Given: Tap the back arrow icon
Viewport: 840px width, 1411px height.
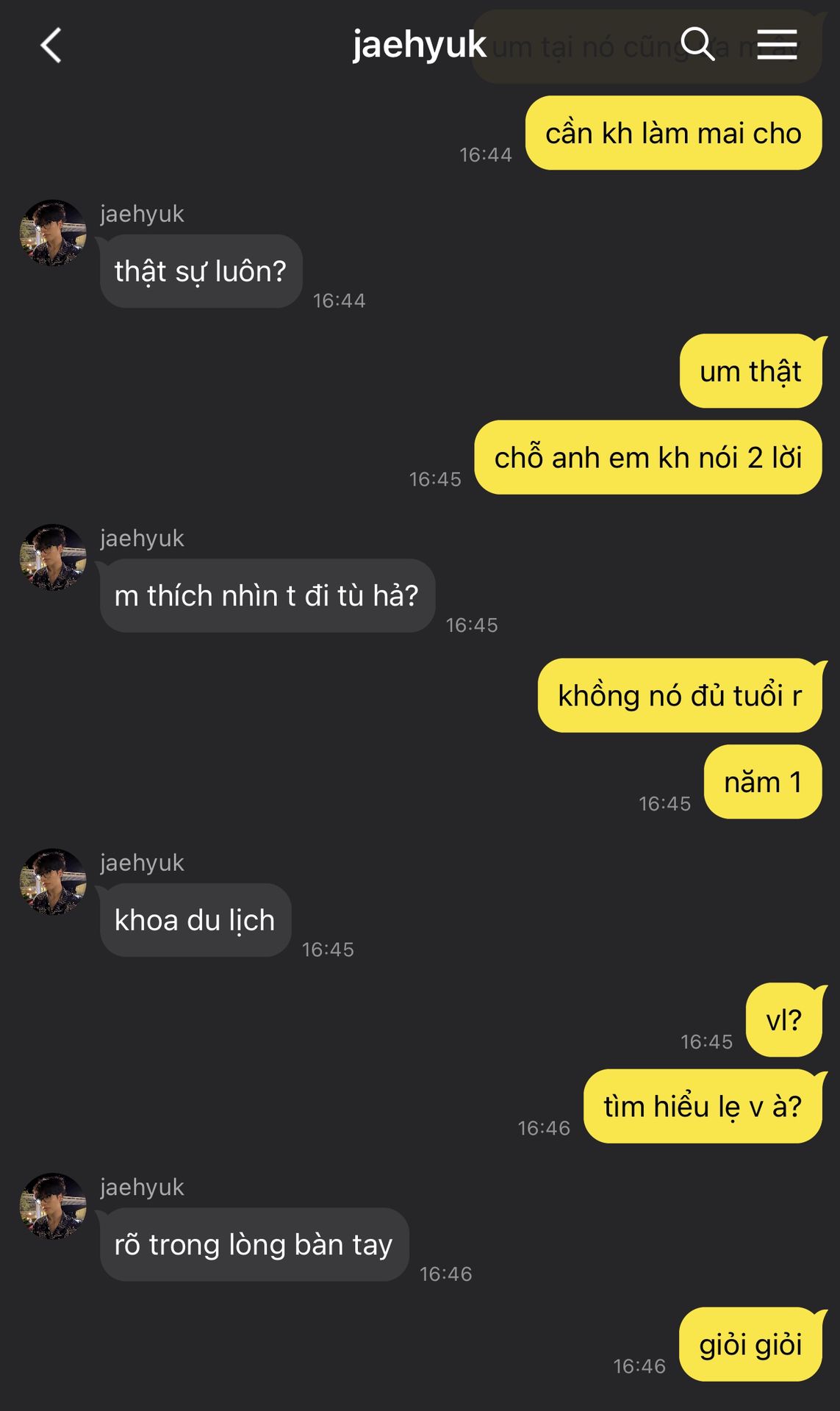Looking at the screenshot, I should (x=51, y=46).
